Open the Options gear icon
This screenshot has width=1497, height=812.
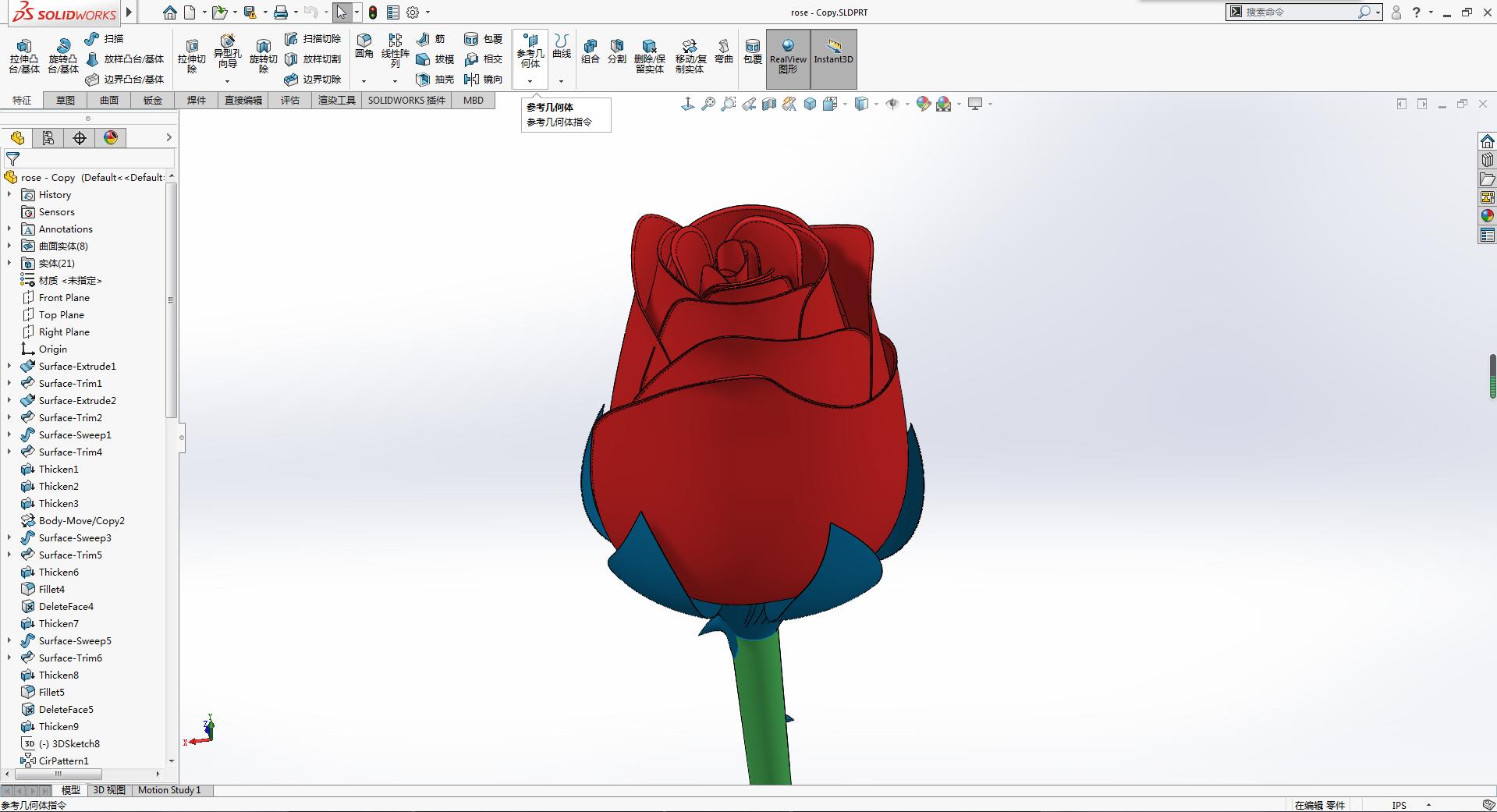pos(413,12)
